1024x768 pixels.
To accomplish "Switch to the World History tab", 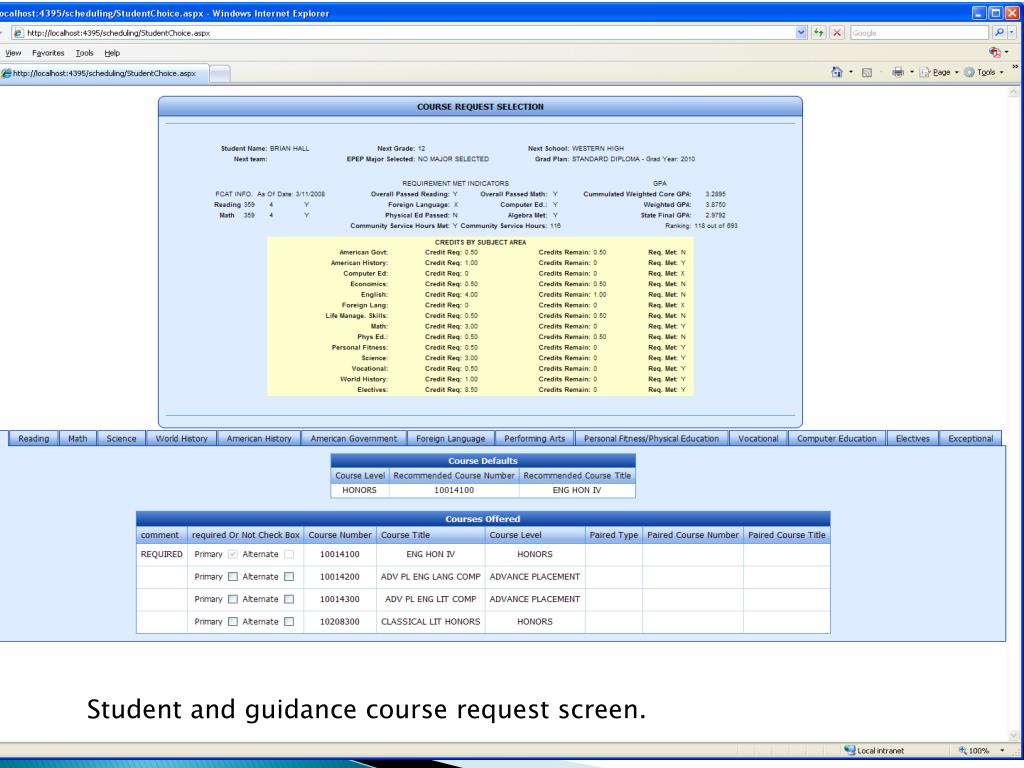I will (182, 439).
